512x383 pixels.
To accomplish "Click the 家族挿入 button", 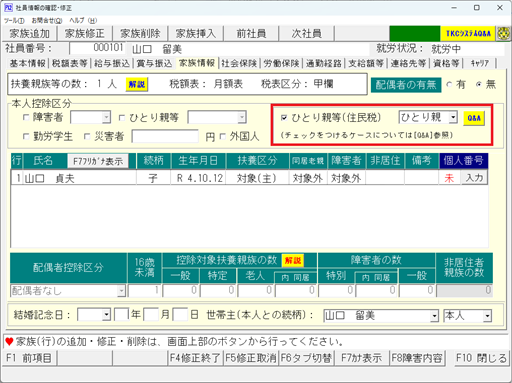I will 195,33.
